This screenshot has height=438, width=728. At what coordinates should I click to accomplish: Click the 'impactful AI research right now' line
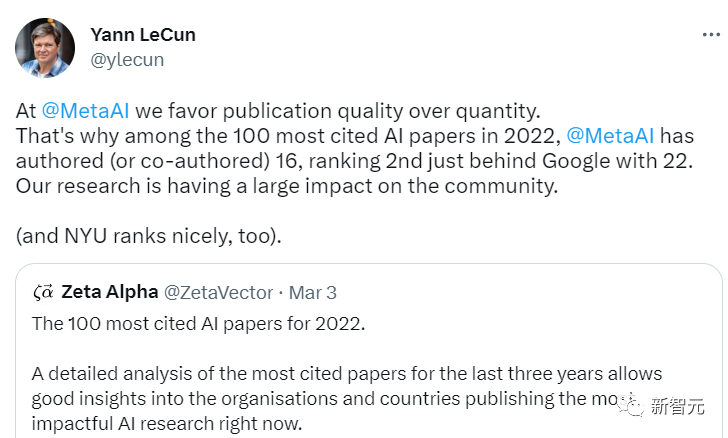(x=165, y=422)
